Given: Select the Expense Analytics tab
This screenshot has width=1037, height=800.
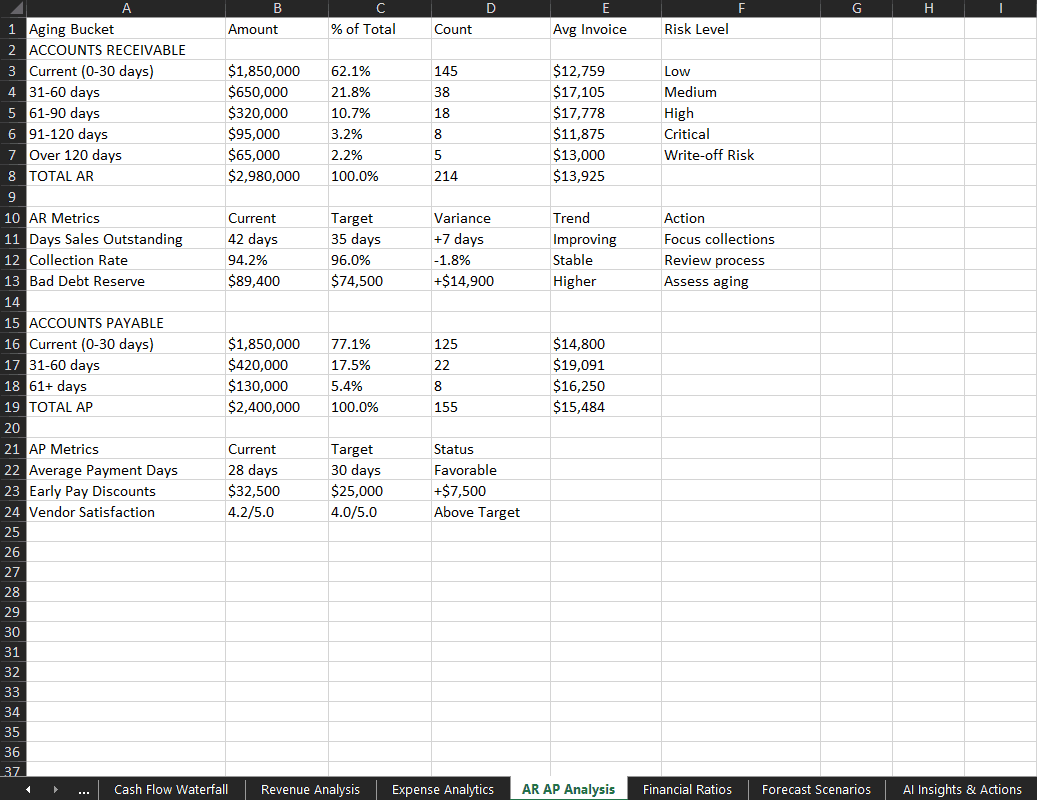Looking at the screenshot, I should 443,789.
